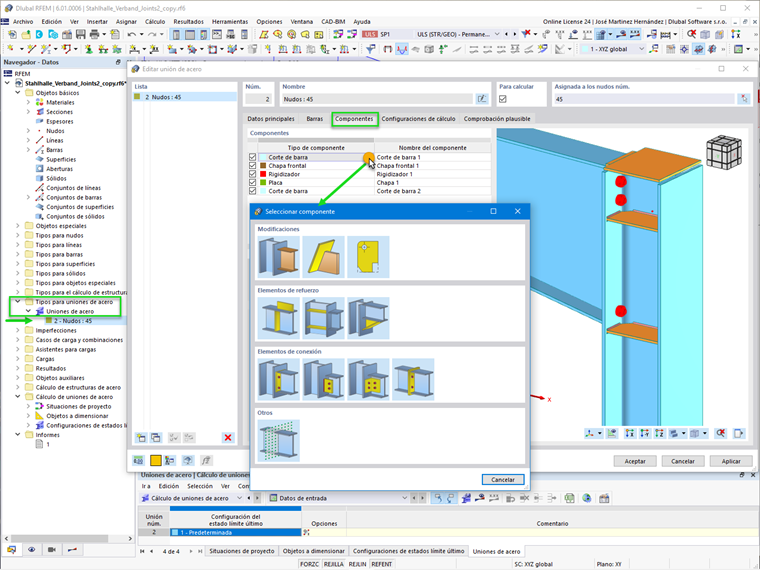
Task: Toggle checkbox for Rigidizador row
Action: 253,174
